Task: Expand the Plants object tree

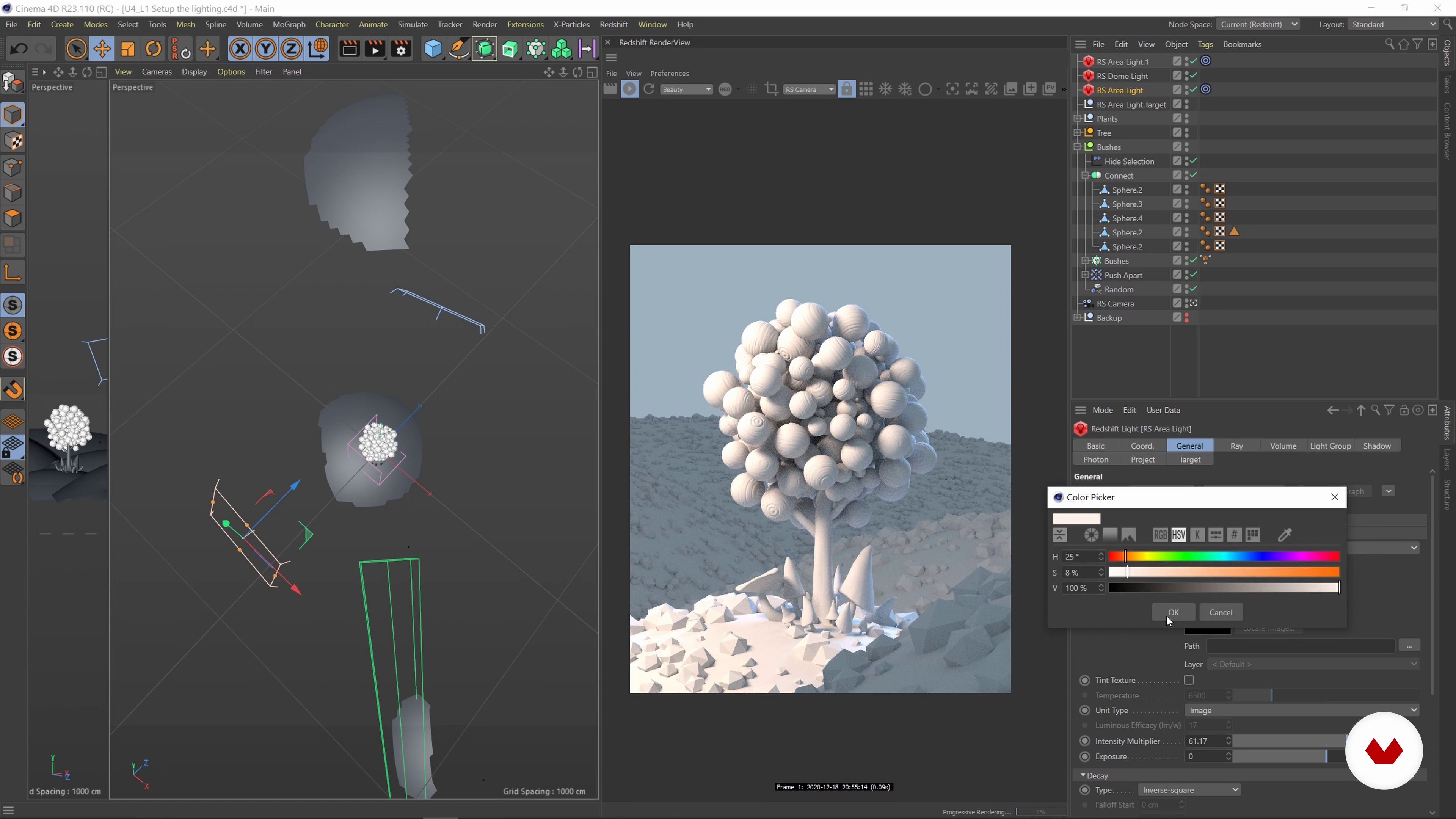Action: pyautogui.click(x=1077, y=119)
